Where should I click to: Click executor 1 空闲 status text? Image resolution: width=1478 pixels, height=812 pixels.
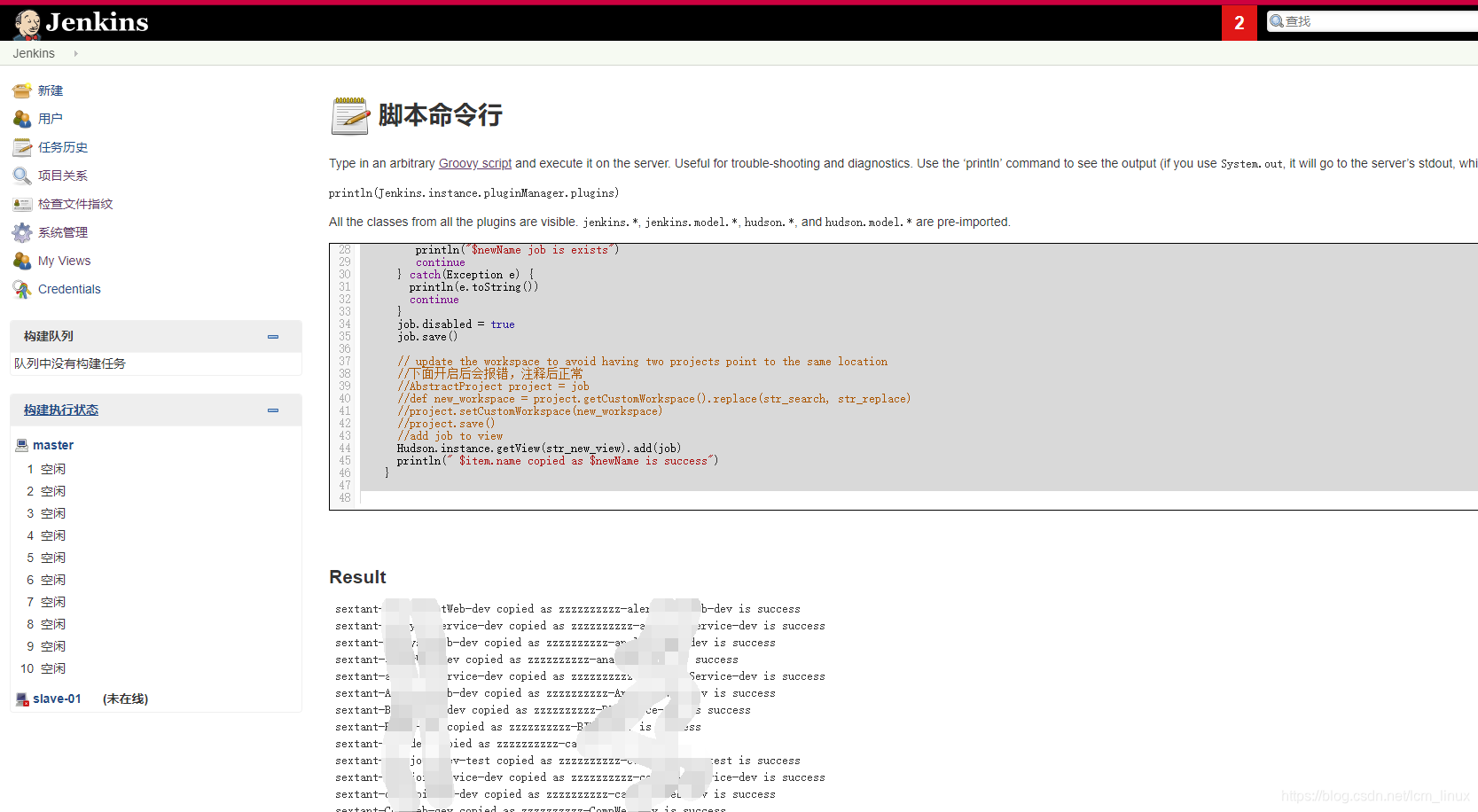tap(53, 469)
